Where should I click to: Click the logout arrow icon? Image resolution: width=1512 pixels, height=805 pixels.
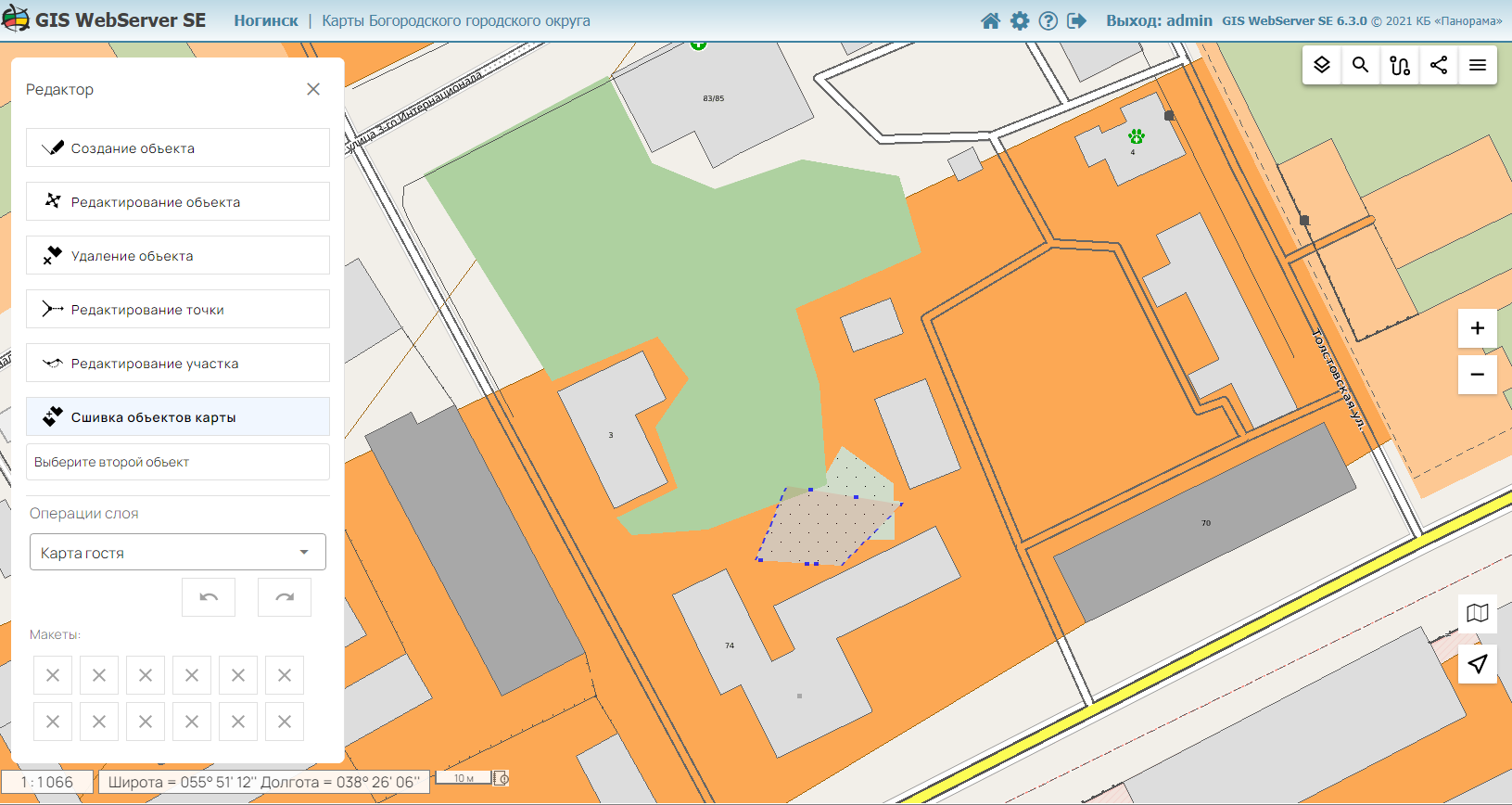pyautogui.click(x=1076, y=20)
